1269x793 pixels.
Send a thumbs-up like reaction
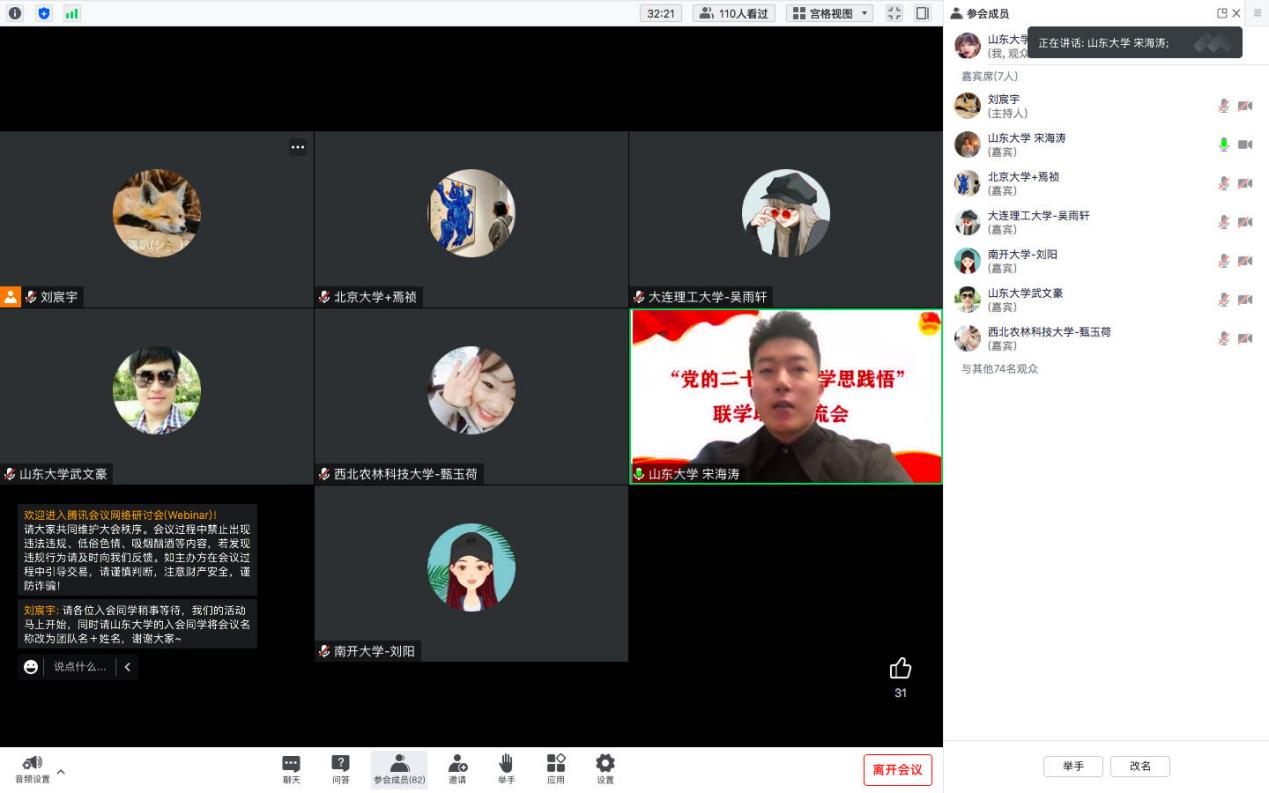tap(900, 668)
